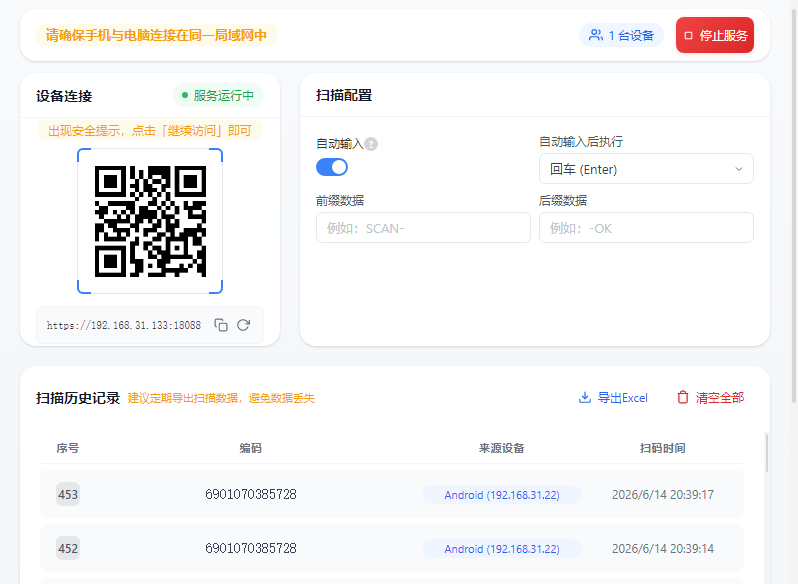This screenshot has width=798, height=584.
Task: Click the 后缀数据 input field
Action: [646, 228]
